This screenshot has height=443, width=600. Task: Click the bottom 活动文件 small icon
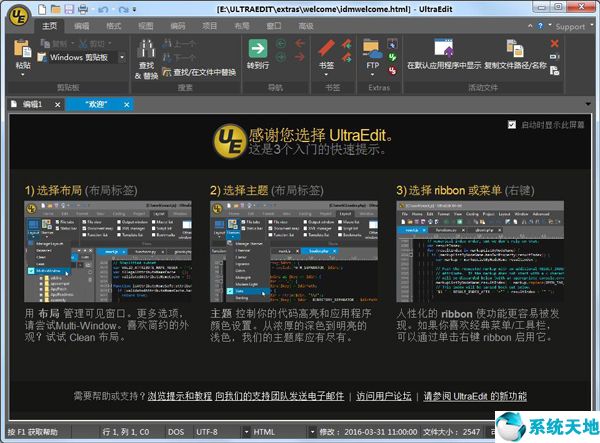pyautogui.click(x=554, y=70)
